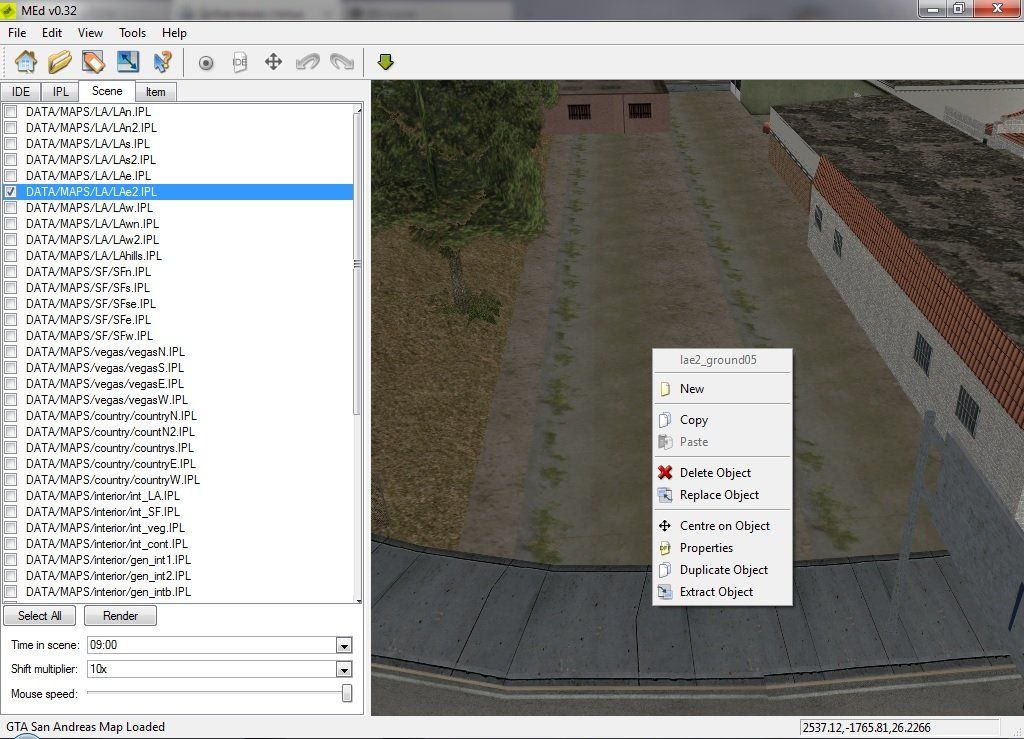Open the Tools menu
The width and height of the screenshot is (1024, 739).
[133, 33]
